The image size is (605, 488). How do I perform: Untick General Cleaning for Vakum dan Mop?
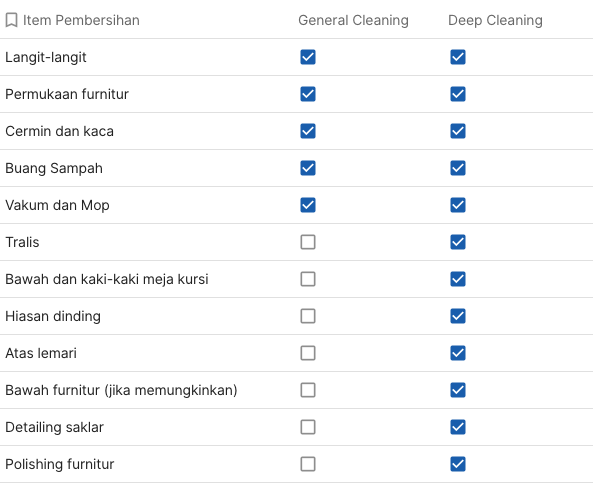click(x=308, y=205)
